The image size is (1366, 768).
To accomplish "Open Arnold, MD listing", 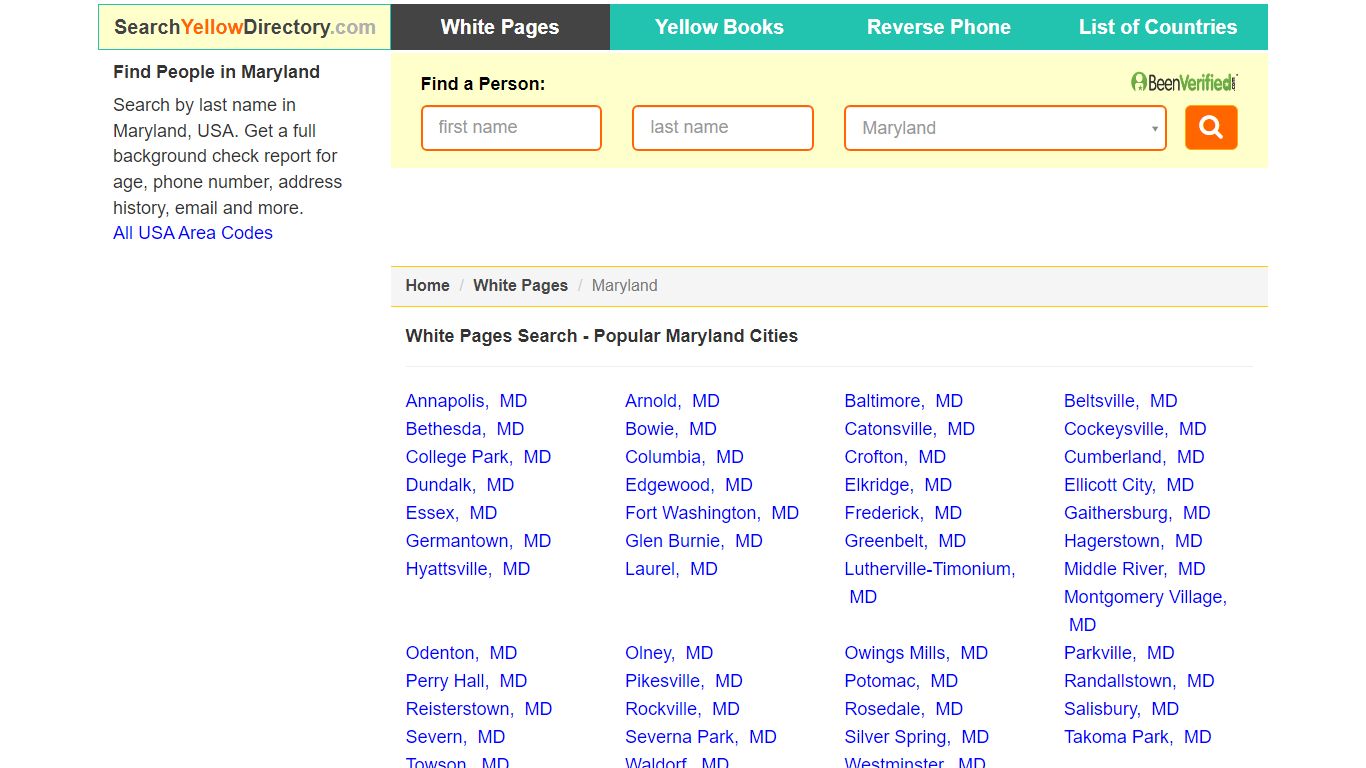I will coord(672,401).
